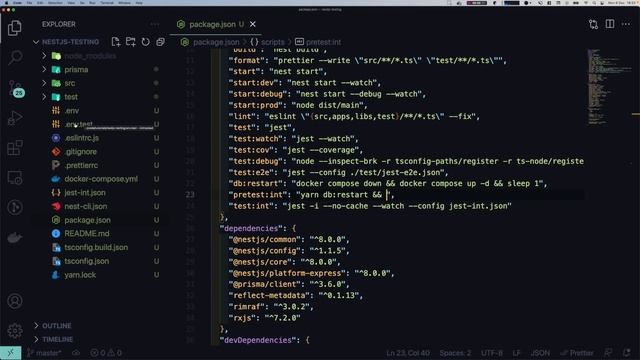640x360 pixels.
Task: Open editor more actions ellipsis
Action: pyautogui.click(x=626, y=24)
